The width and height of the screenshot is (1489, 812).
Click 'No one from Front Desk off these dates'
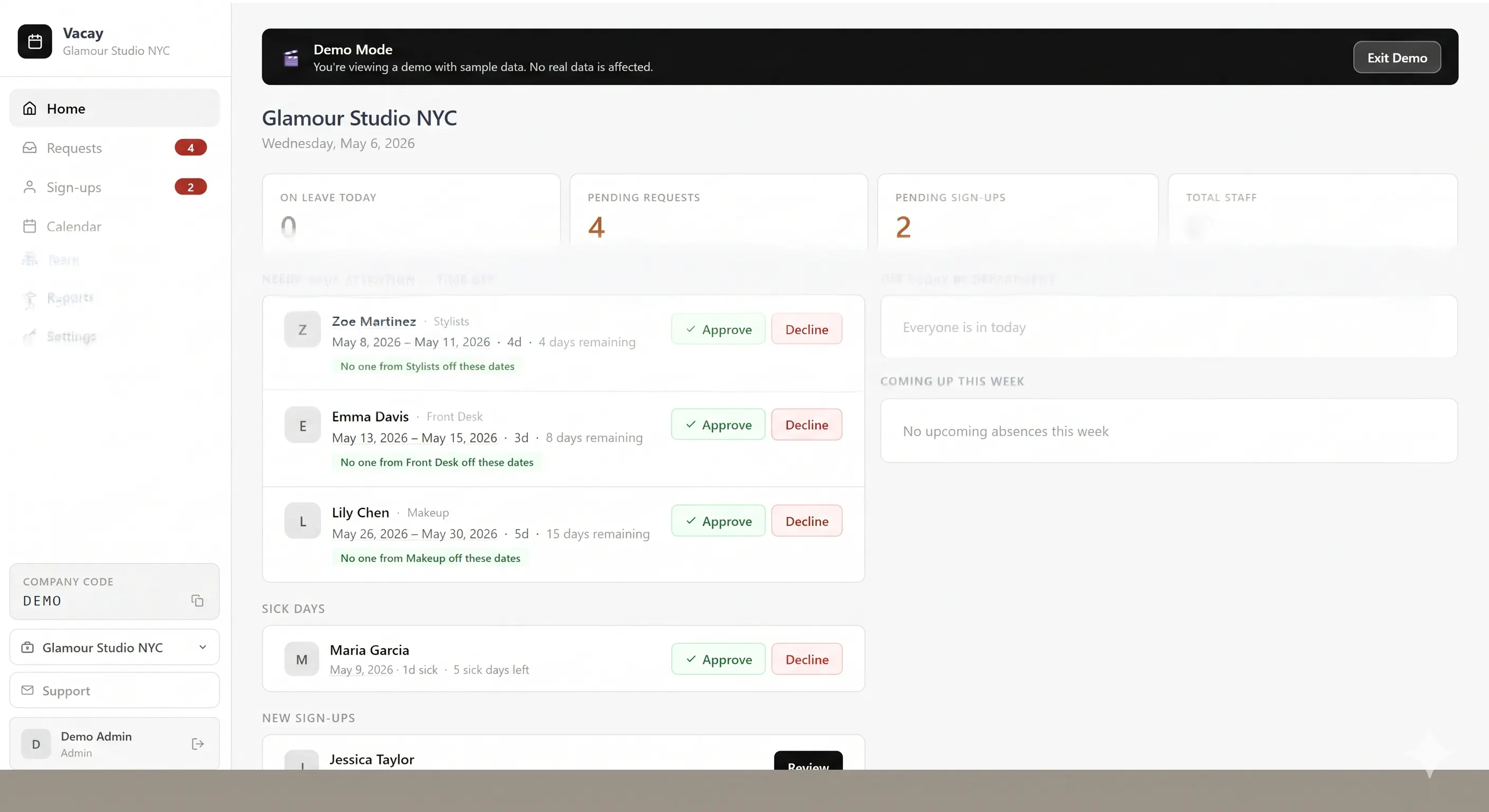tap(437, 463)
